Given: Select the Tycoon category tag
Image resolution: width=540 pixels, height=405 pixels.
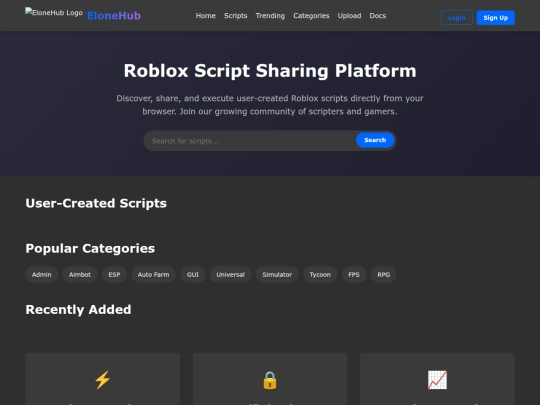Looking at the screenshot, I should (x=320, y=274).
